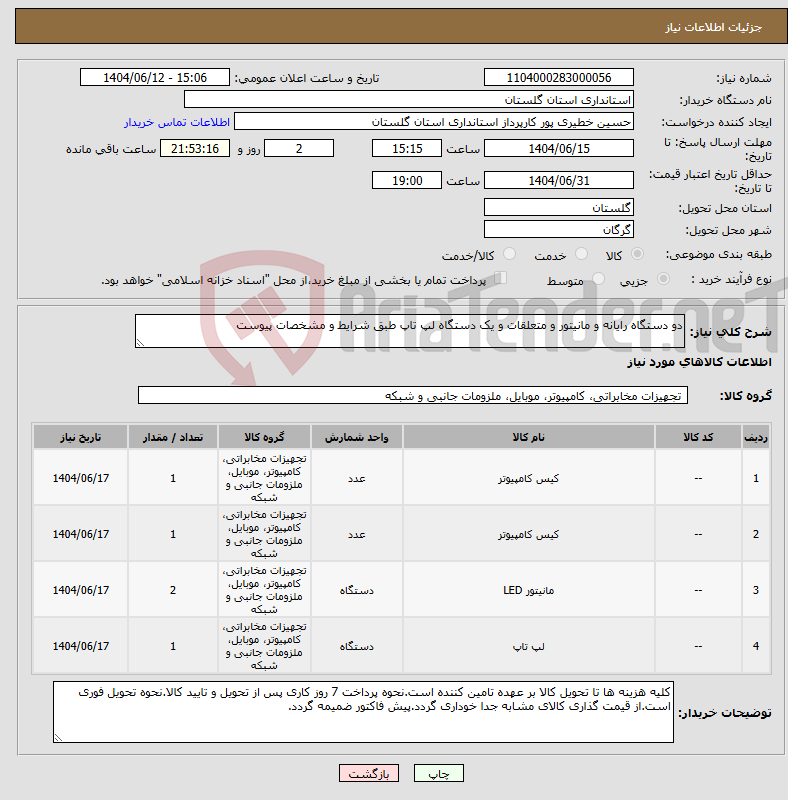Viewport: 788px width, 800px height.
Task: Click the delivery city field گرگان
Action: (558, 230)
